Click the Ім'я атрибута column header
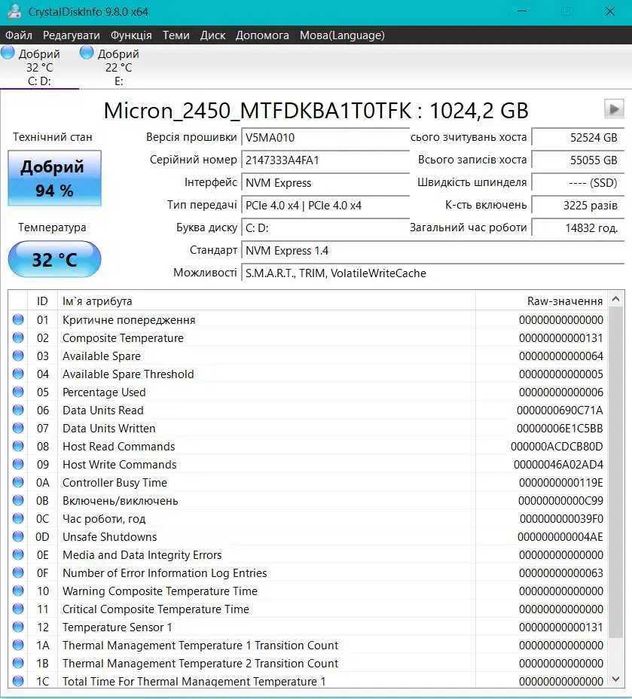This screenshot has height=699, width=632. (267, 301)
